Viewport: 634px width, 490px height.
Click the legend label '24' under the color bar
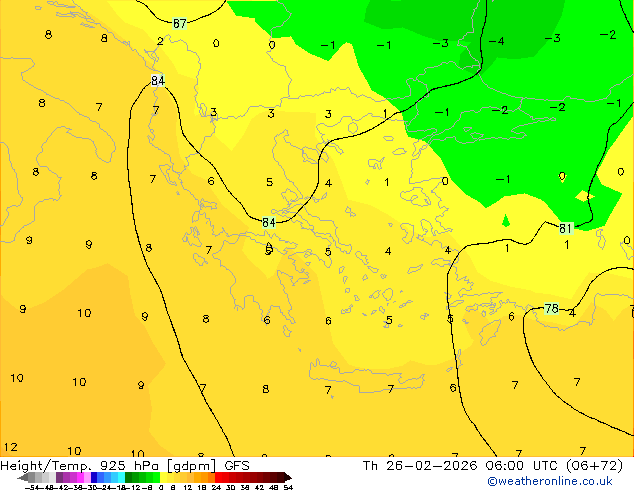point(216,487)
